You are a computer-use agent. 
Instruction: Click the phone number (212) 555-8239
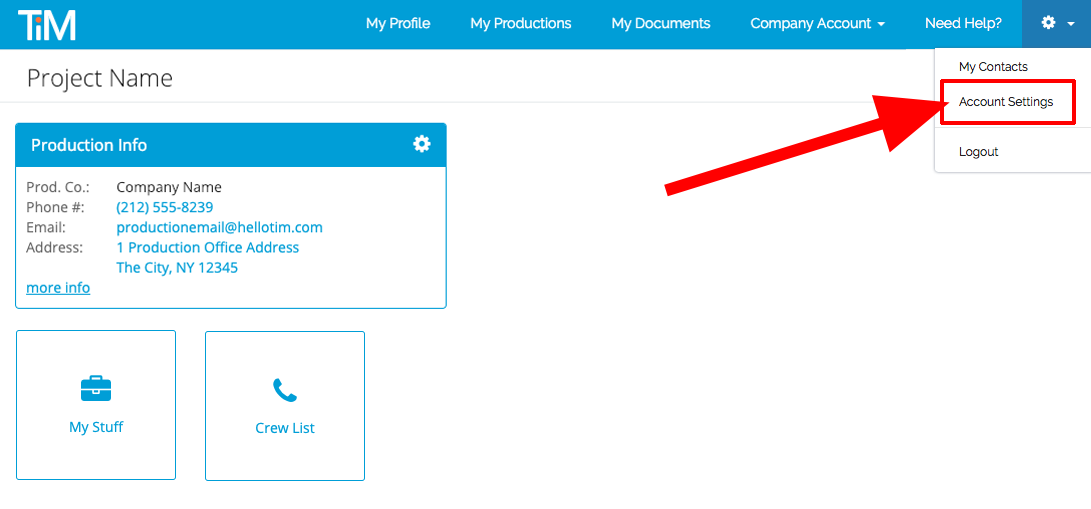(165, 207)
